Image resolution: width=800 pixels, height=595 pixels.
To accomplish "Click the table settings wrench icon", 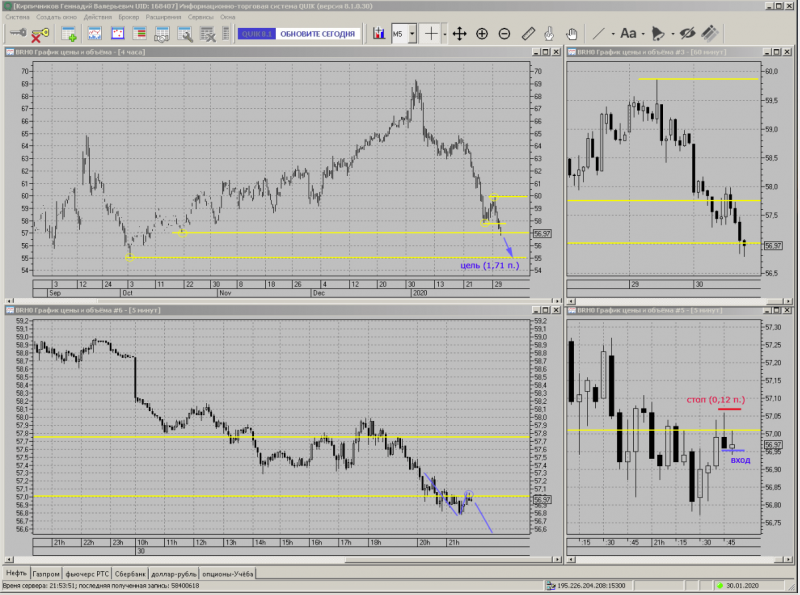I will 184,34.
